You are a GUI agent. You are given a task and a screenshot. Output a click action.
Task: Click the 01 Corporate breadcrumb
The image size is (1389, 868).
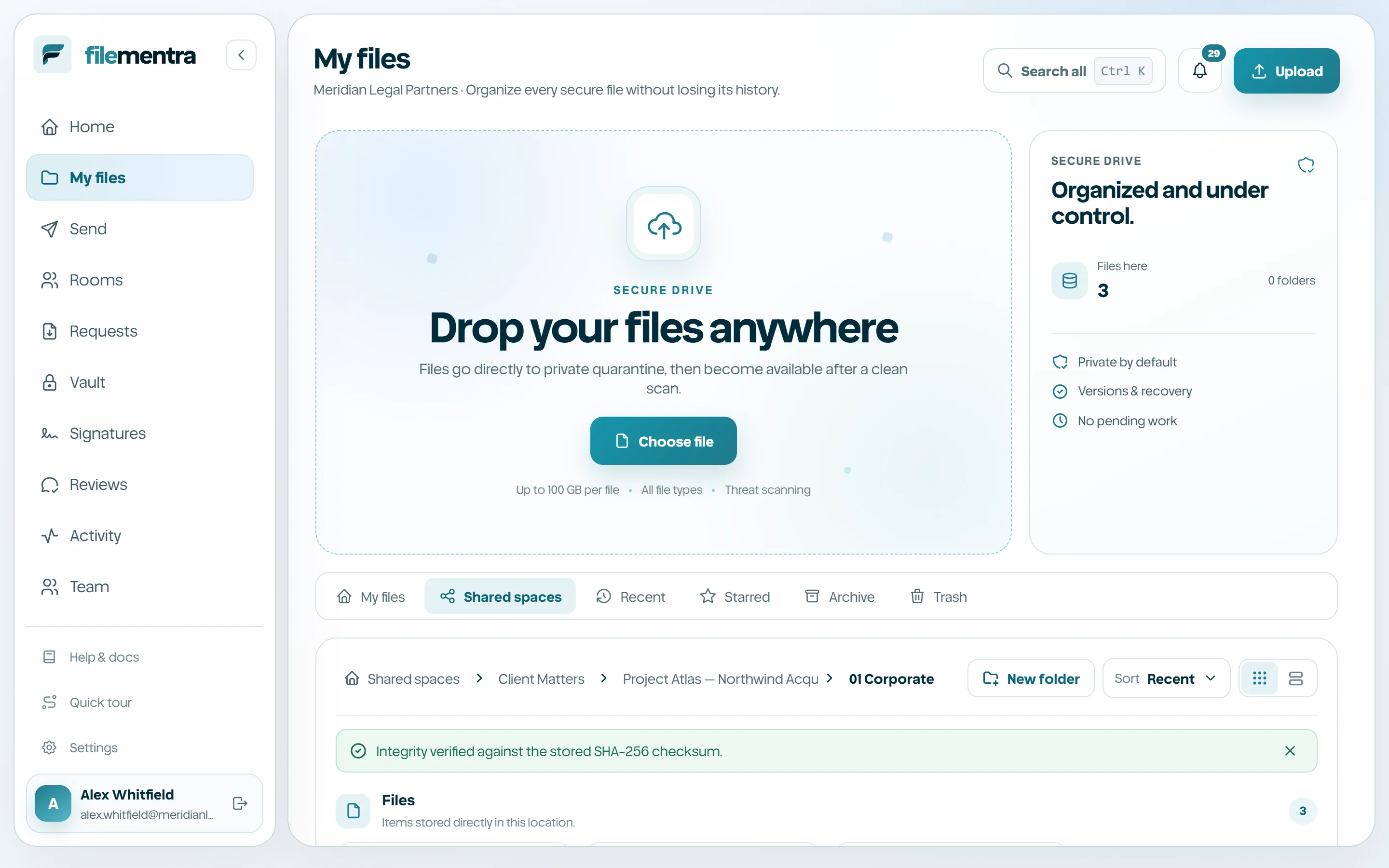click(891, 678)
